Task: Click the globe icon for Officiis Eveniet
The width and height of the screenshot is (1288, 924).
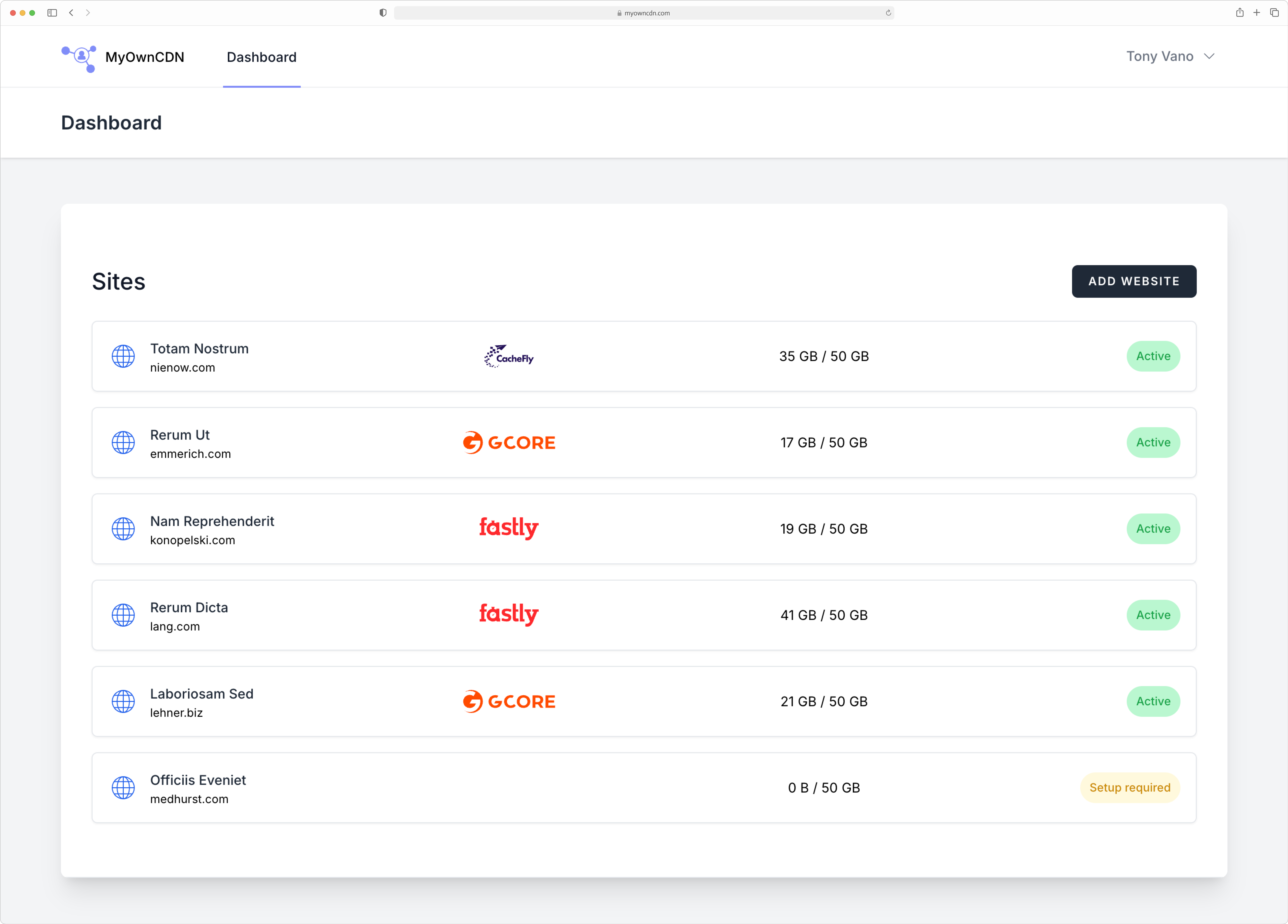Action: pos(123,788)
